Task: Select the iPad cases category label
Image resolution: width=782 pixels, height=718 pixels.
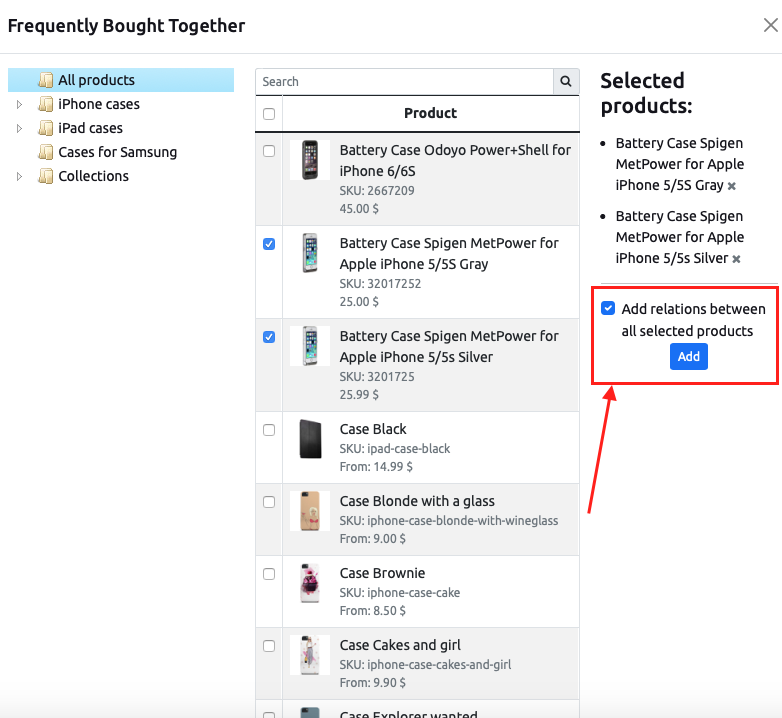Action: 90,128
